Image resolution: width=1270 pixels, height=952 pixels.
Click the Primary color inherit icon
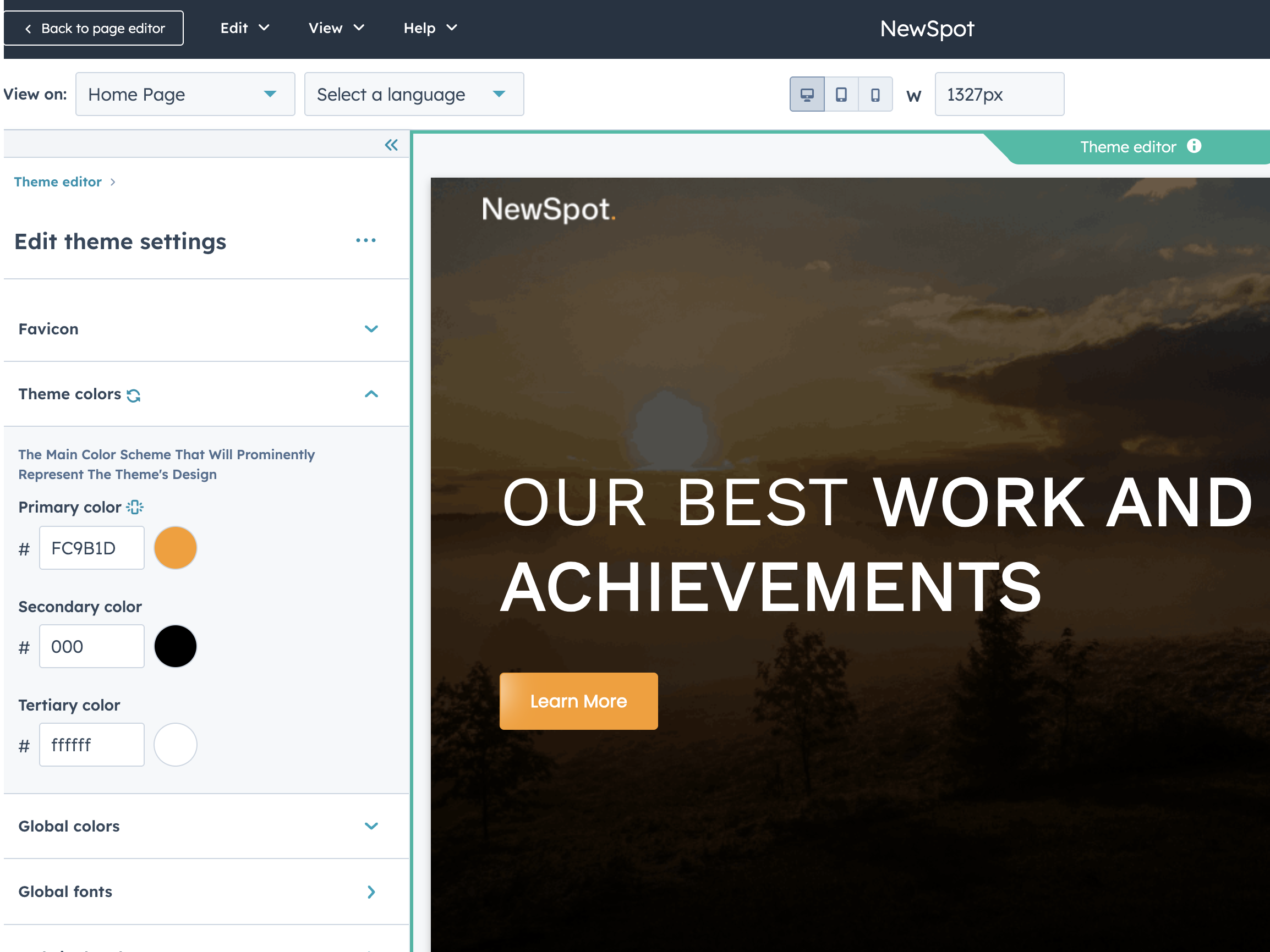[135, 507]
